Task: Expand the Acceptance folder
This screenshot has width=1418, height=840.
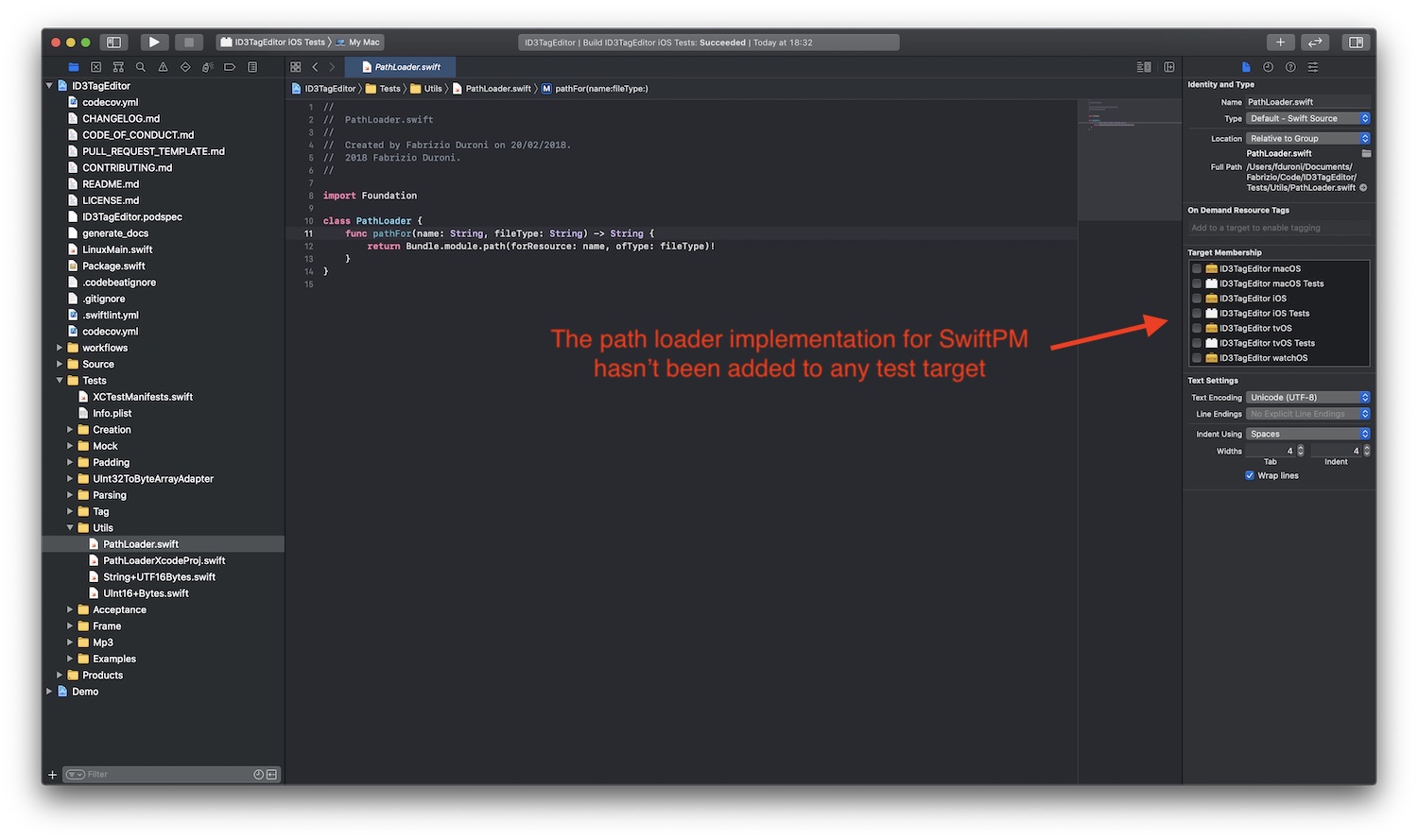Action: tap(70, 610)
